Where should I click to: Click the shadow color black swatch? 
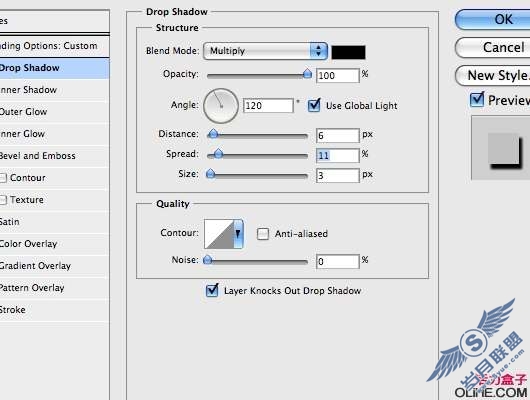coord(348,52)
